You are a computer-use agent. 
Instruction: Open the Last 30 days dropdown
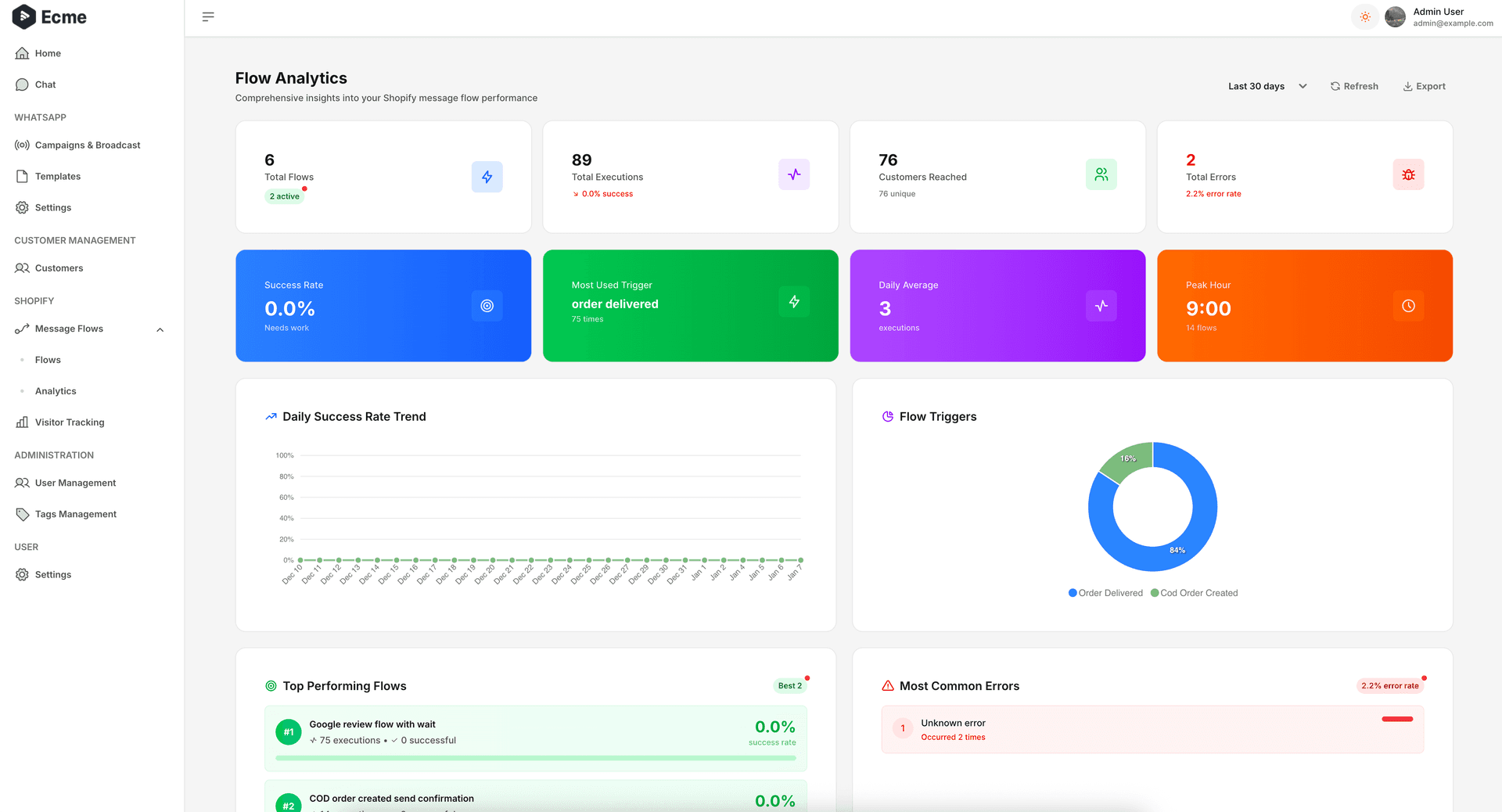[1267, 86]
